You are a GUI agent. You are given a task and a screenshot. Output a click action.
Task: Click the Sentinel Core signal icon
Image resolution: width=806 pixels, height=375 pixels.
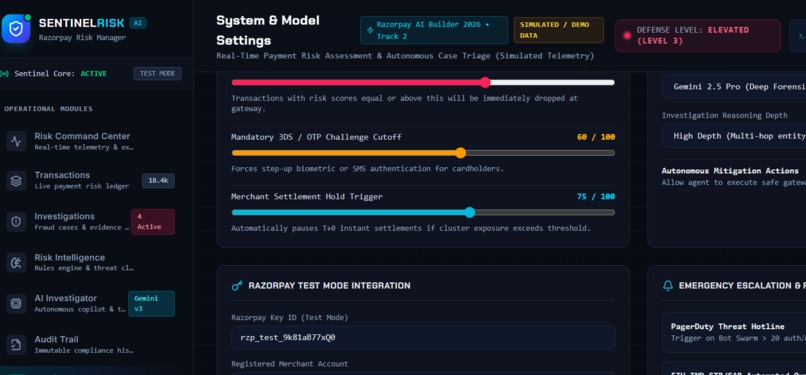pyautogui.click(x=4, y=74)
